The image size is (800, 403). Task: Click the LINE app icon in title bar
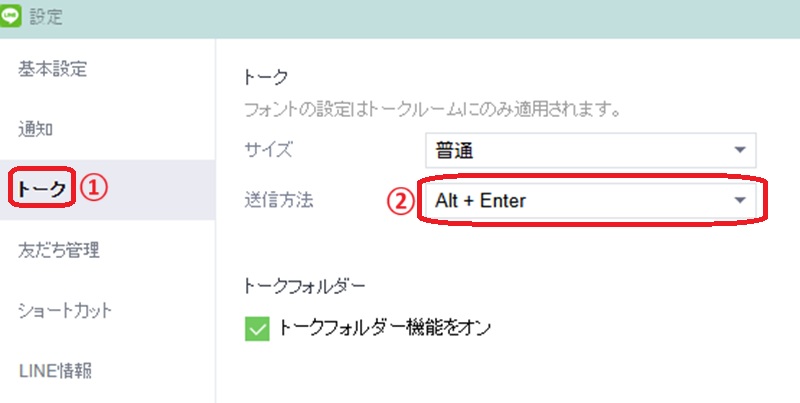point(10,16)
